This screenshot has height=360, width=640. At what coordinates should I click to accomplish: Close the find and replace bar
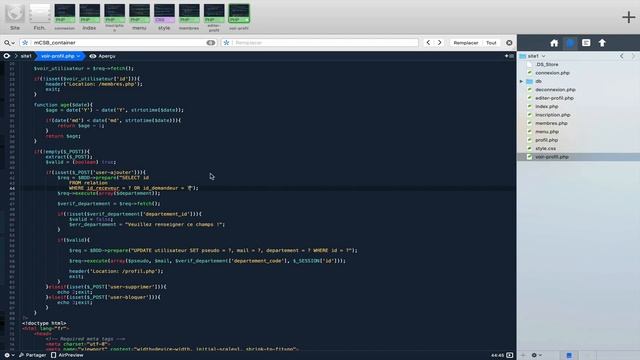pyautogui.click(x=509, y=42)
